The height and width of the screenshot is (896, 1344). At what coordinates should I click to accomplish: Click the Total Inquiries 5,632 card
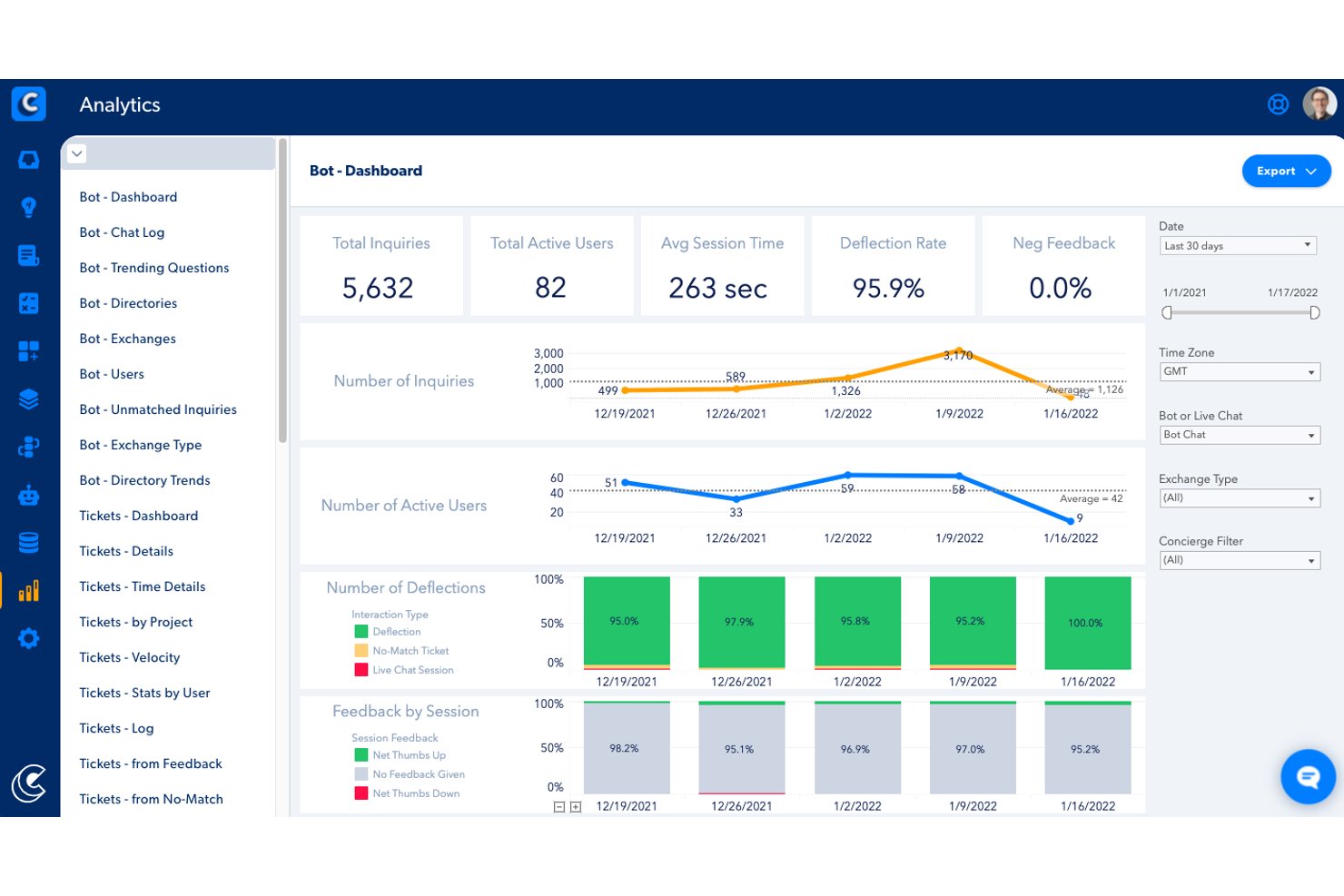pos(381,266)
